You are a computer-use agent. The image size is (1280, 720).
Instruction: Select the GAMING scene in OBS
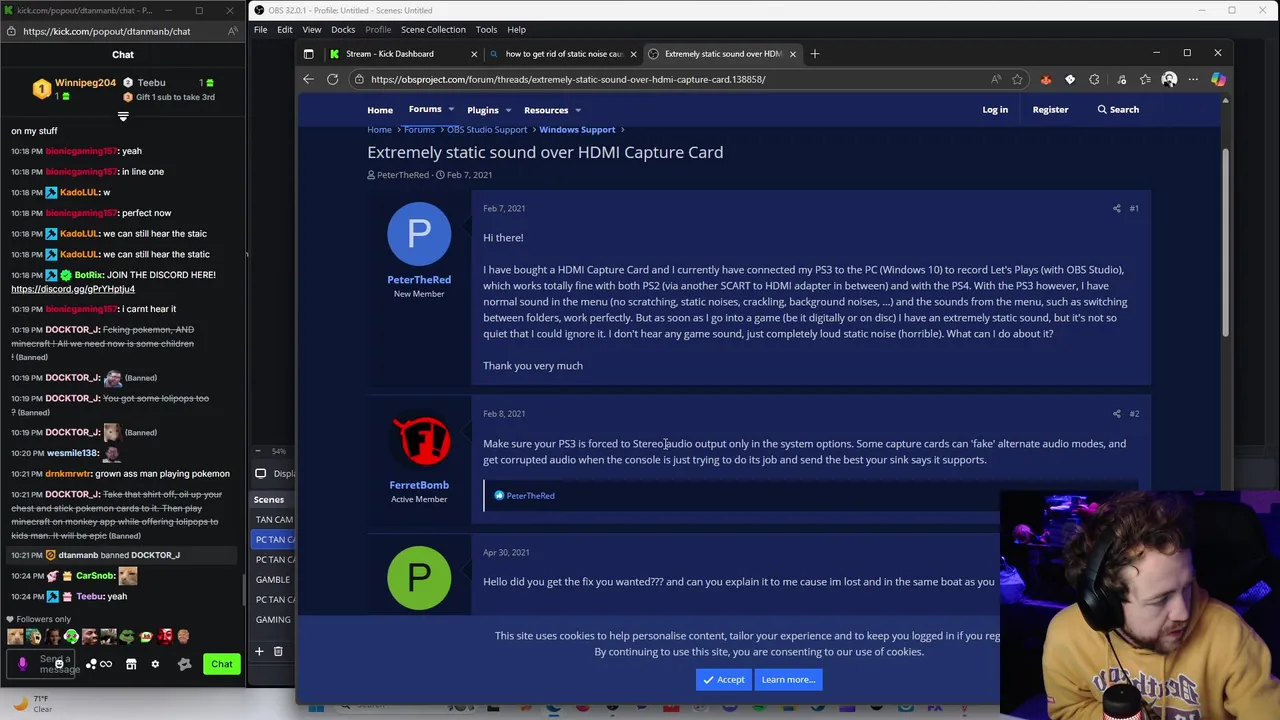[x=274, y=620]
